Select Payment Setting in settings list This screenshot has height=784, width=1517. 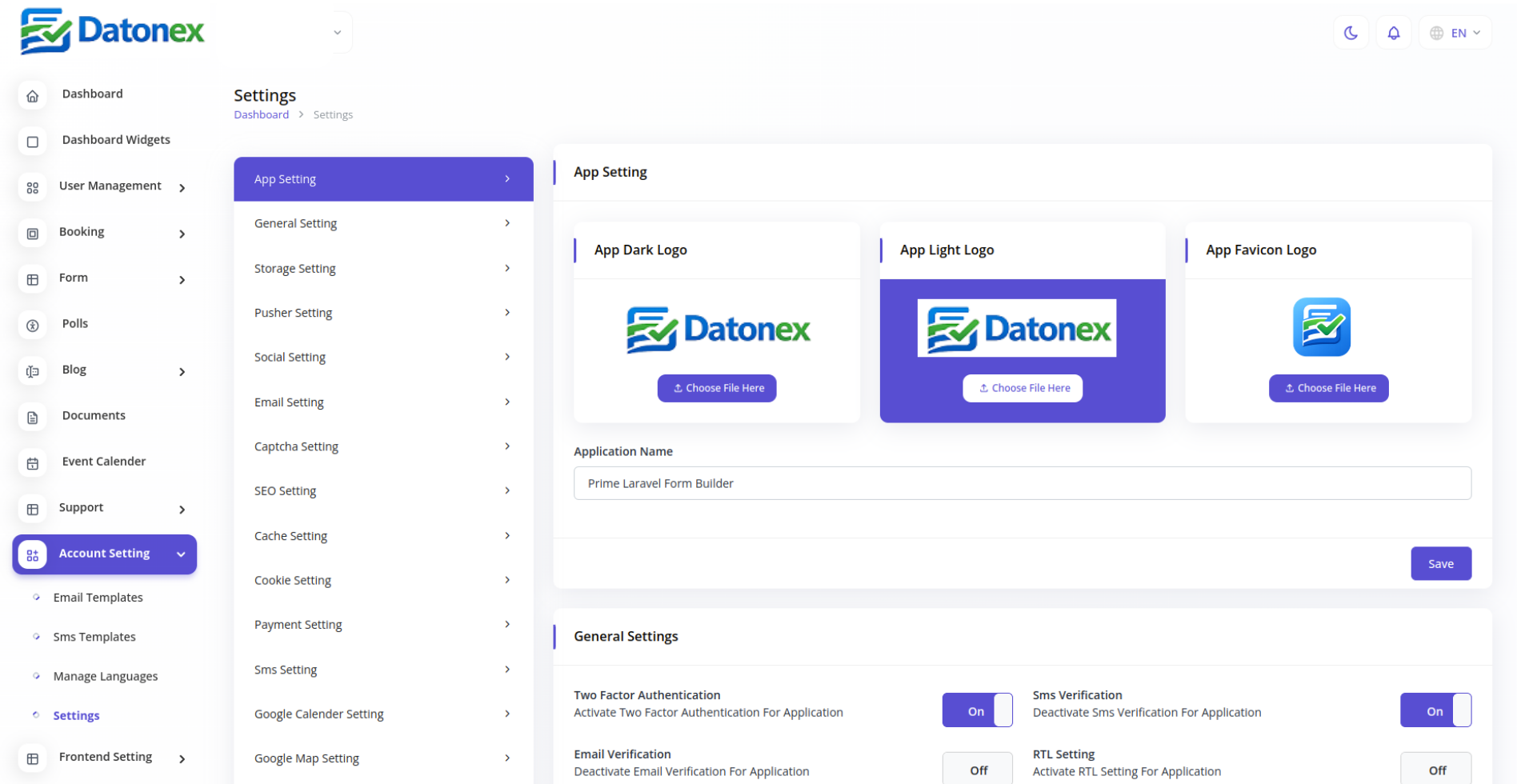click(x=382, y=624)
